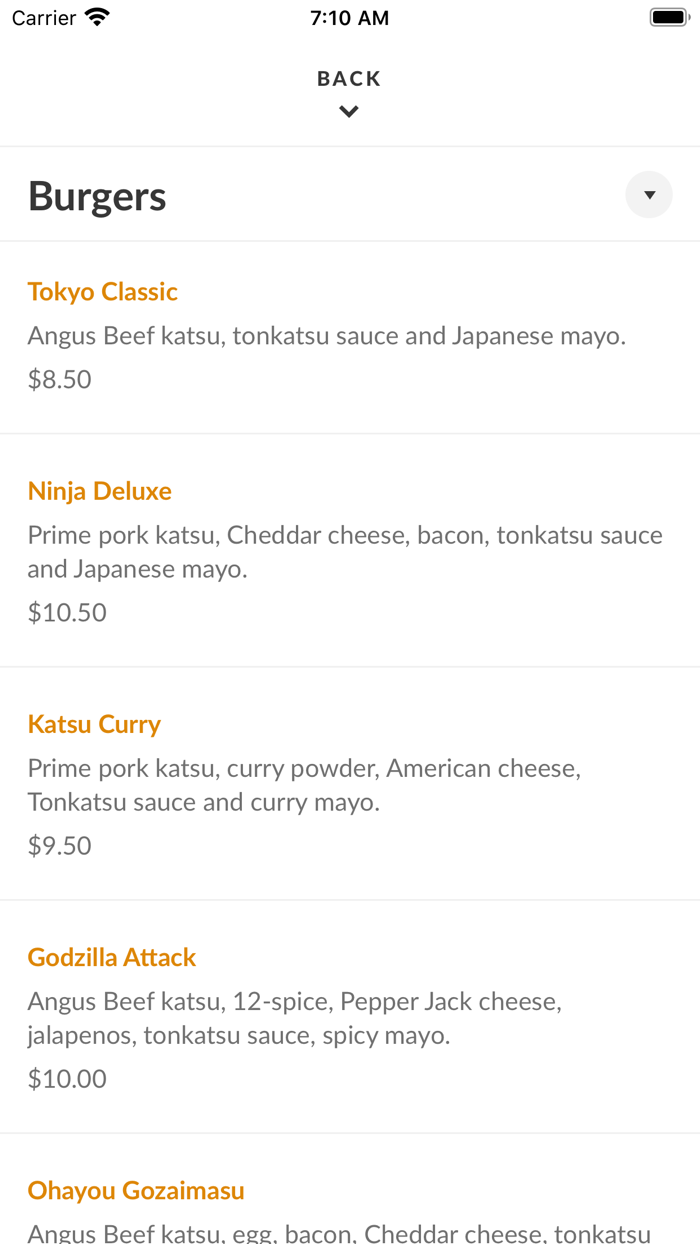Tap the 7:10 AM clock display

click(348, 16)
